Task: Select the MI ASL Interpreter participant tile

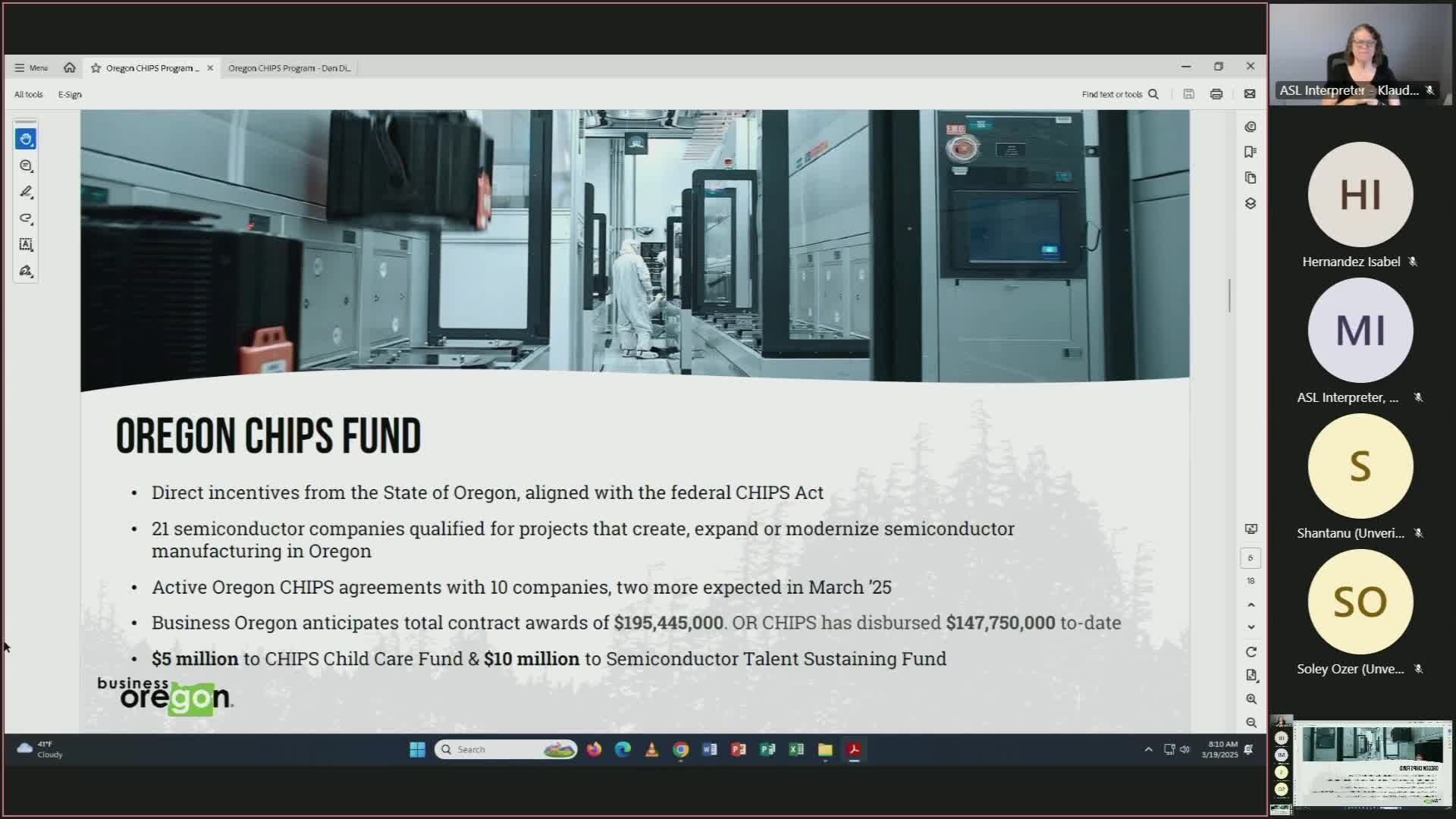Action: click(x=1360, y=340)
